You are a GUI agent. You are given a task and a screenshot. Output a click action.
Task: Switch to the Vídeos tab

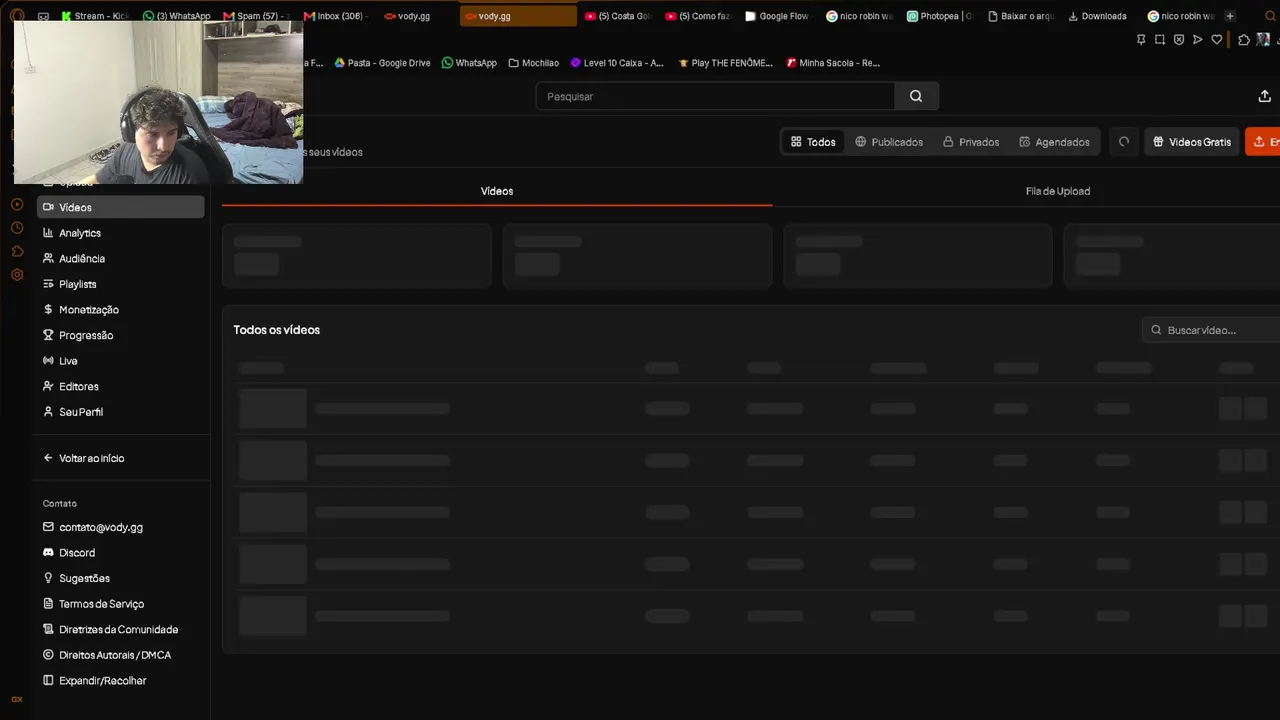497,191
